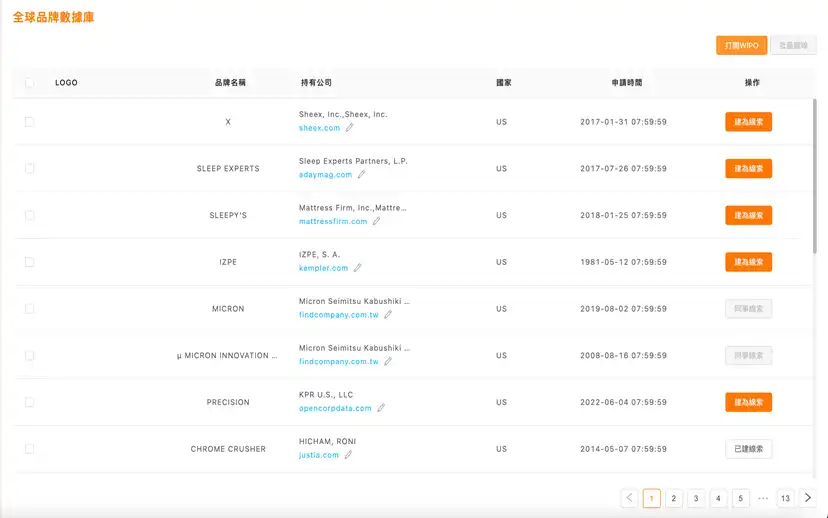Jump to last page 13
The height and width of the screenshot is (518, 828).
coord(785,498)
